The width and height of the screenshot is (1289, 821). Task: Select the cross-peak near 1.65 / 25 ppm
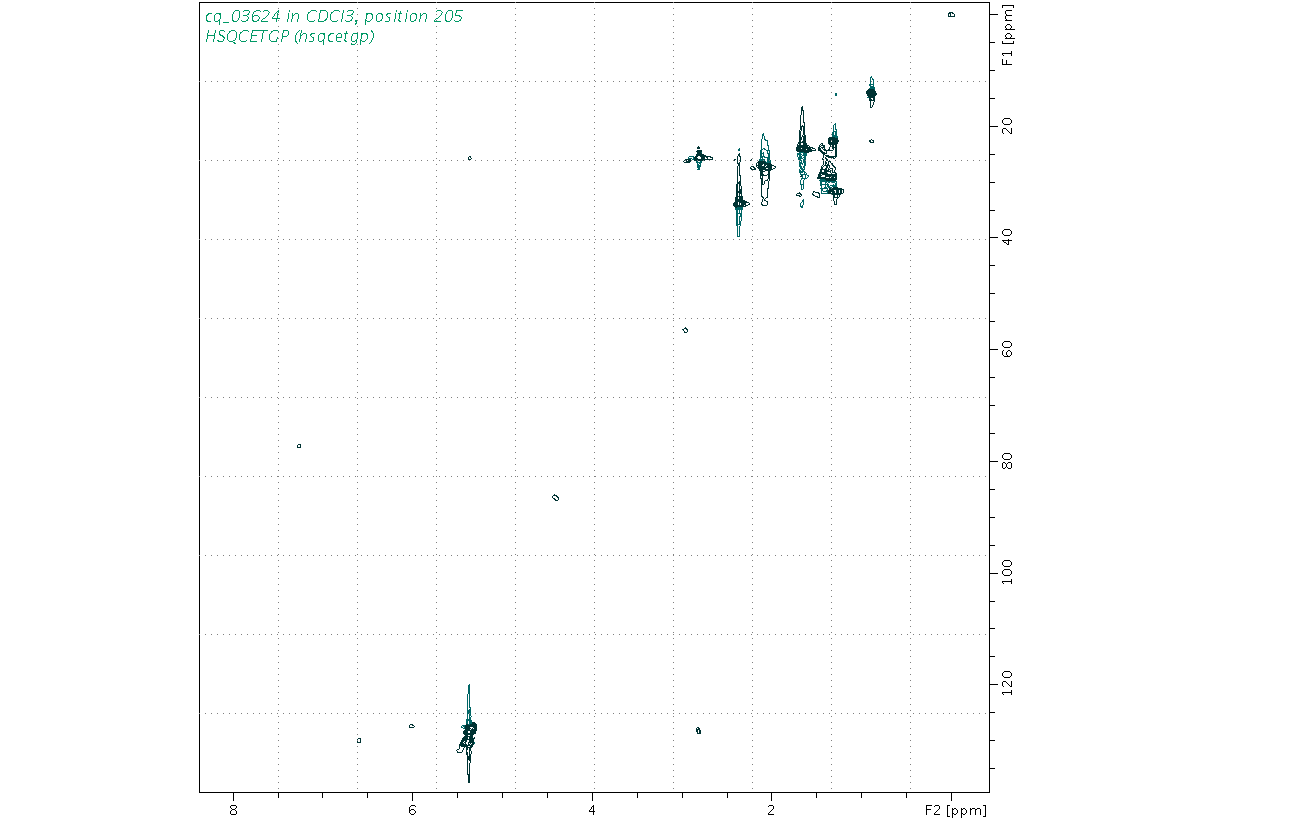(x=803, y=148)
